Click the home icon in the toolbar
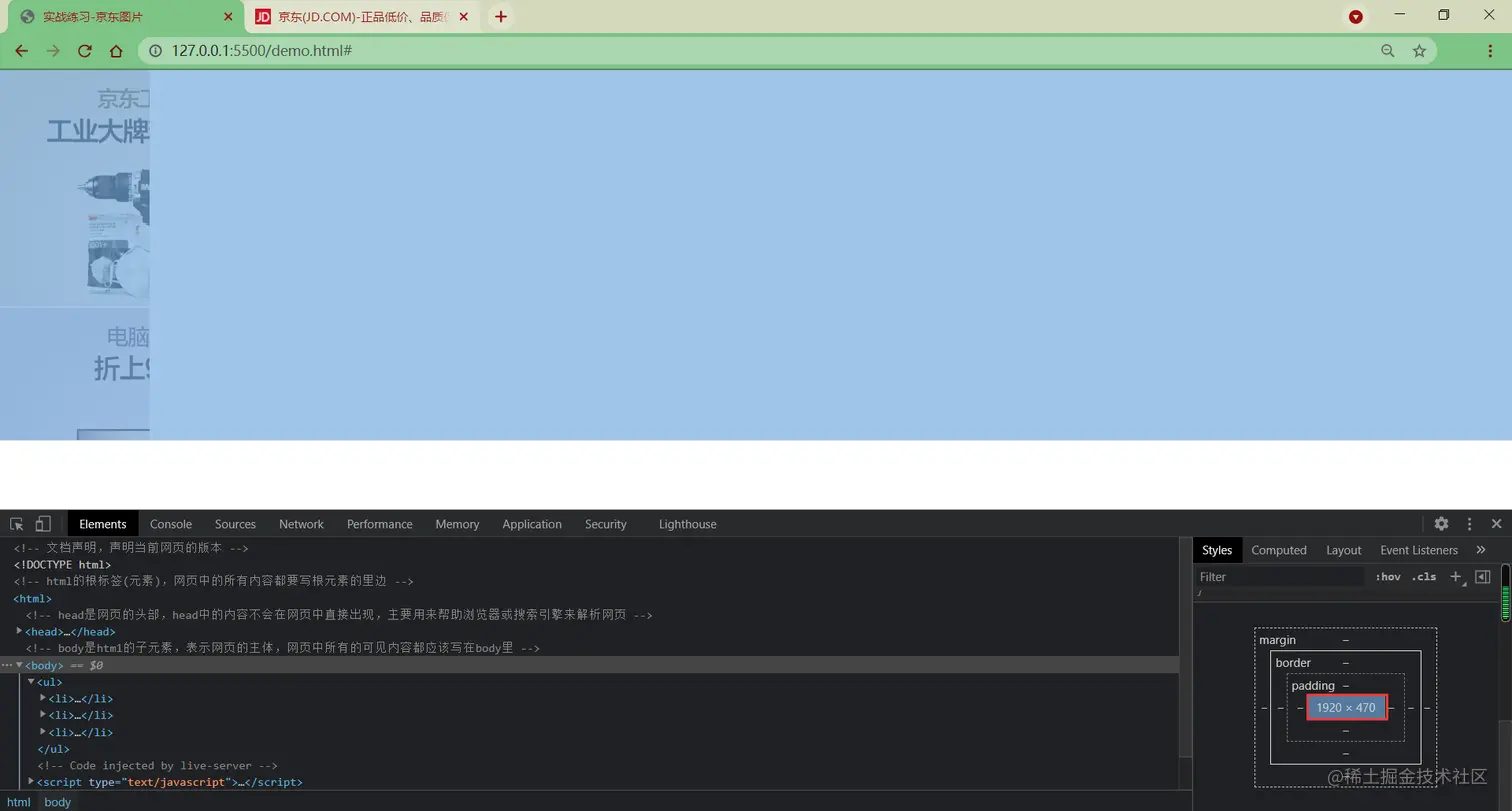This screenshot has height=811, width=1512. pos(117,50)
